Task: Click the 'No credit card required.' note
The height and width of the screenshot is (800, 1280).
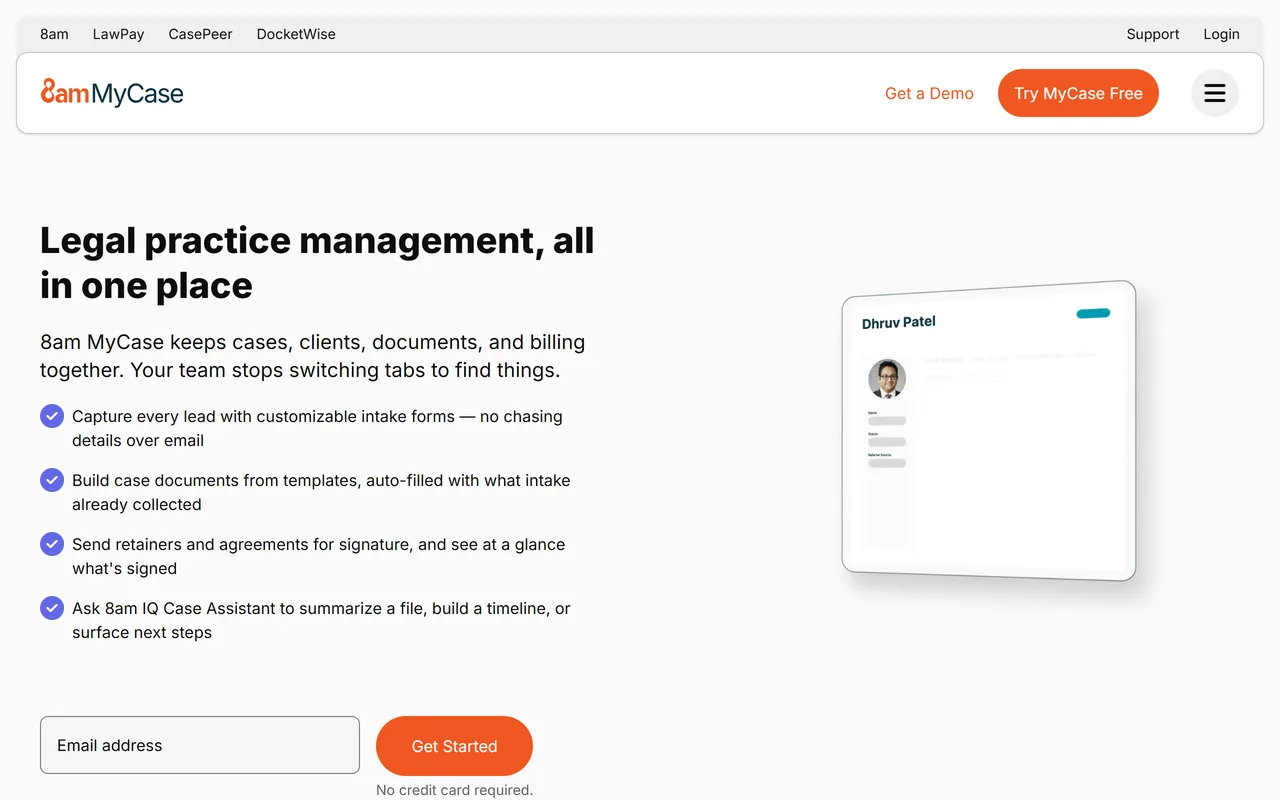Action: tap(454, 790)
